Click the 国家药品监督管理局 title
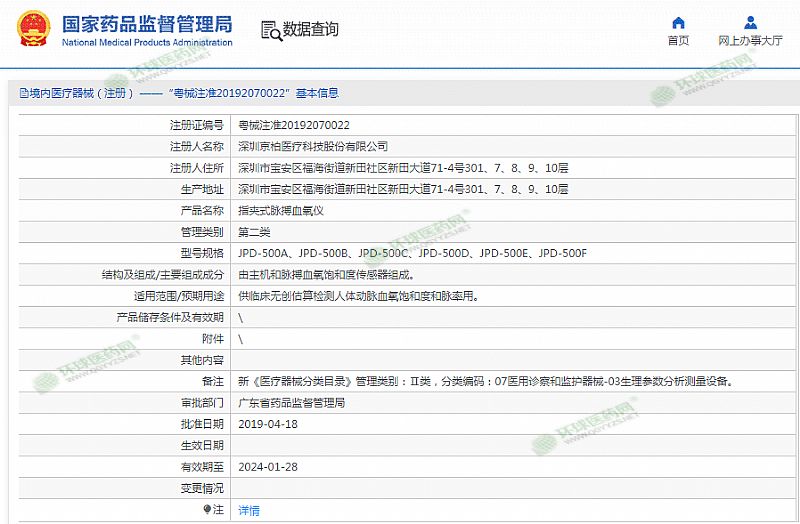Screen dimensions: 800x524 click(146, 23)
